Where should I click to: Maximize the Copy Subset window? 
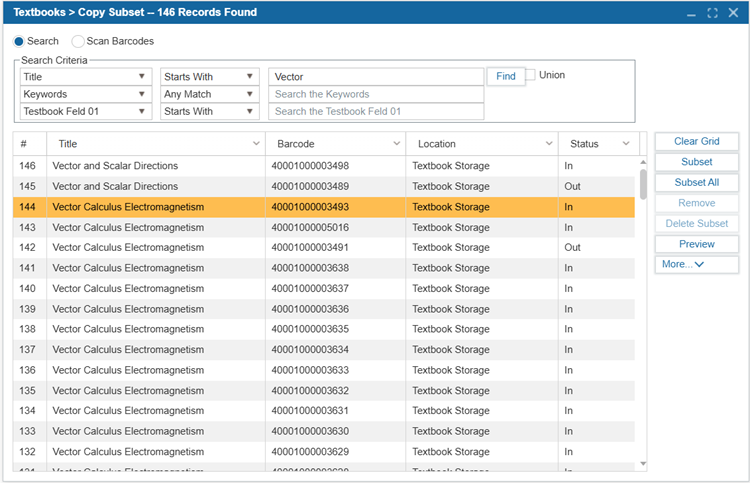tap(712, 13)
